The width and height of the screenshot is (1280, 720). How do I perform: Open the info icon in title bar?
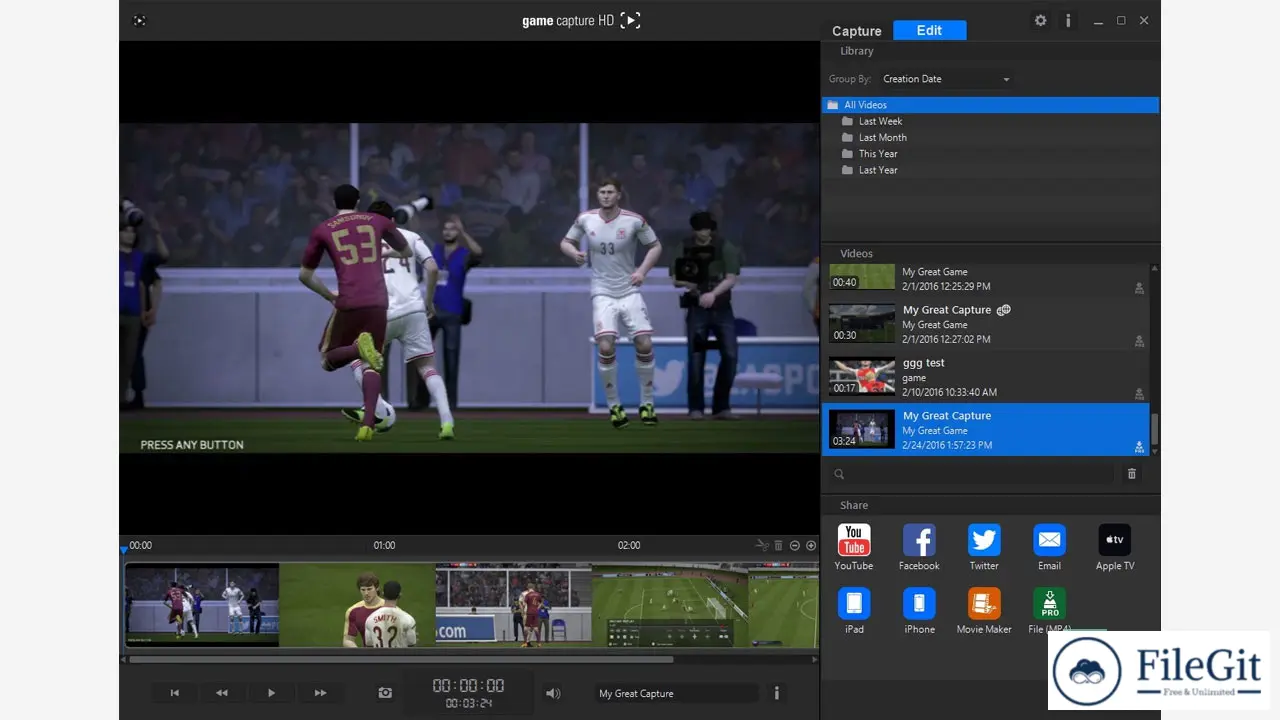(1068, 20)
